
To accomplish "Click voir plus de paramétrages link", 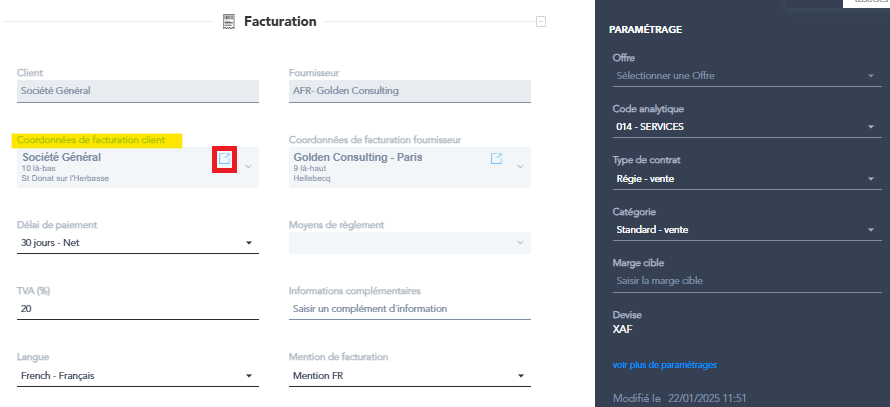I will point(665,365).
